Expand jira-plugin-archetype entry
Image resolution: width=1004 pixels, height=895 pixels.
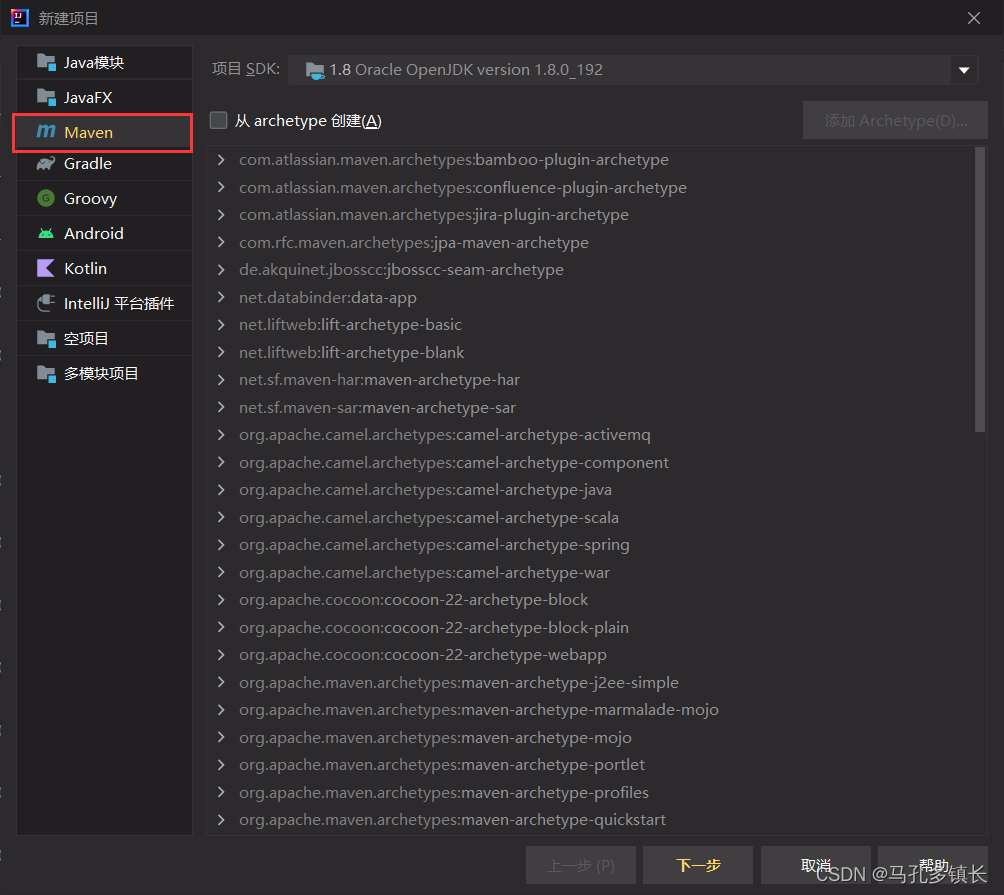pyautogui.click(x=222, y=214)
